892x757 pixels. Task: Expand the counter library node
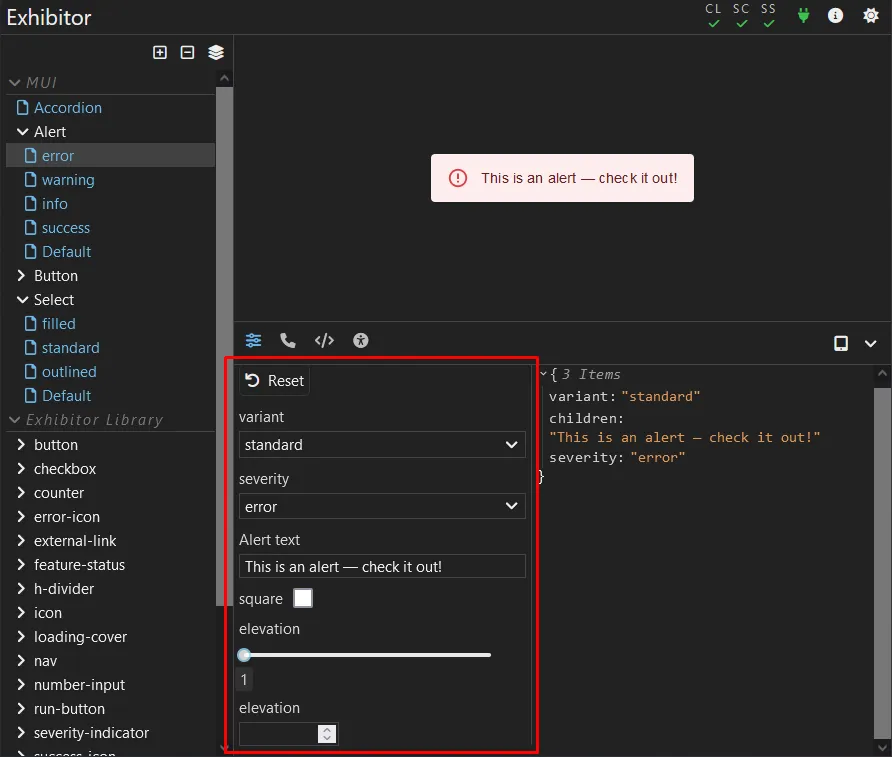click(x=22, y=493)
